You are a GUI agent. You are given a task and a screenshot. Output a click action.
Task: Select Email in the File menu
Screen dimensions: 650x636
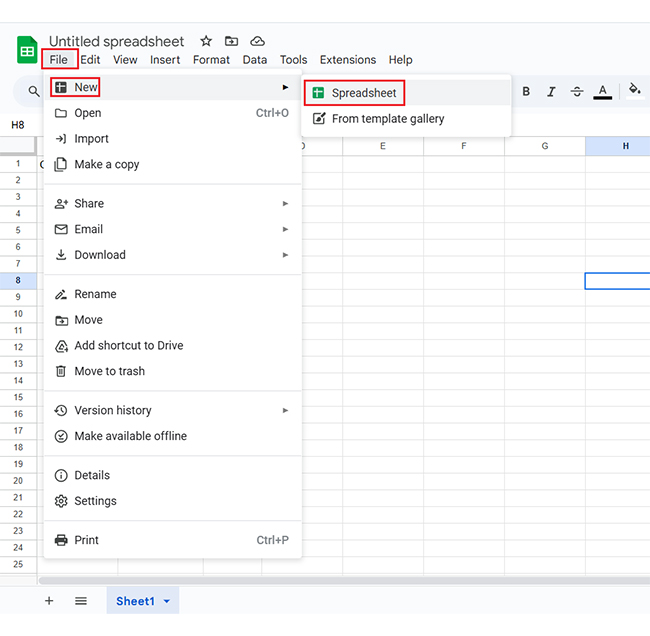tap(172, 229)
